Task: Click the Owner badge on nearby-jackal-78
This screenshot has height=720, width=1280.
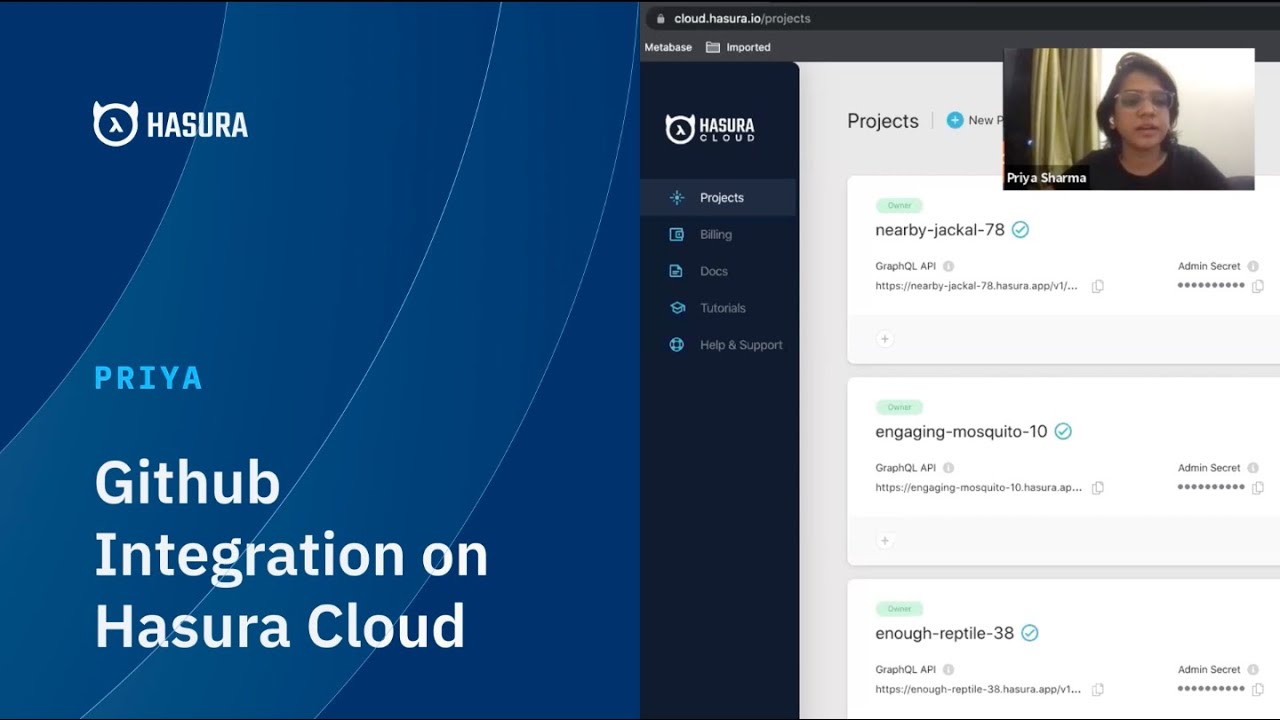Action: [899, 206]
